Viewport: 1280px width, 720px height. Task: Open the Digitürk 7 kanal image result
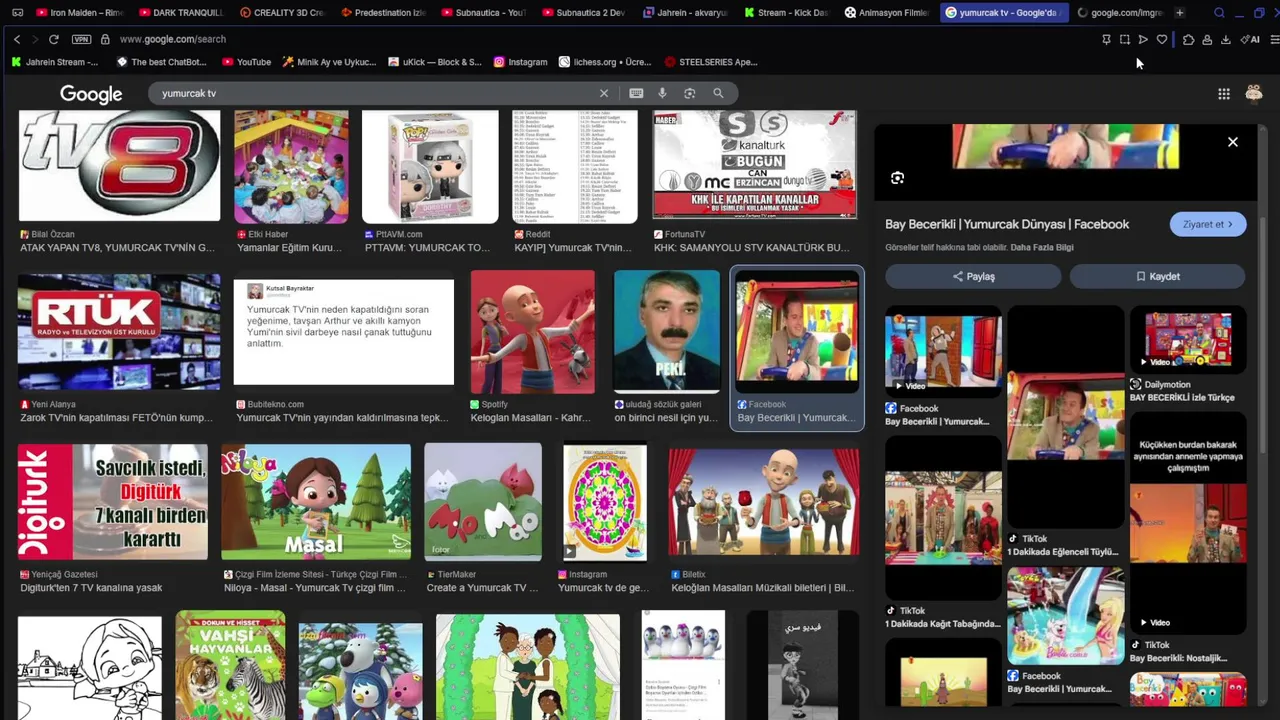(113, 502)
